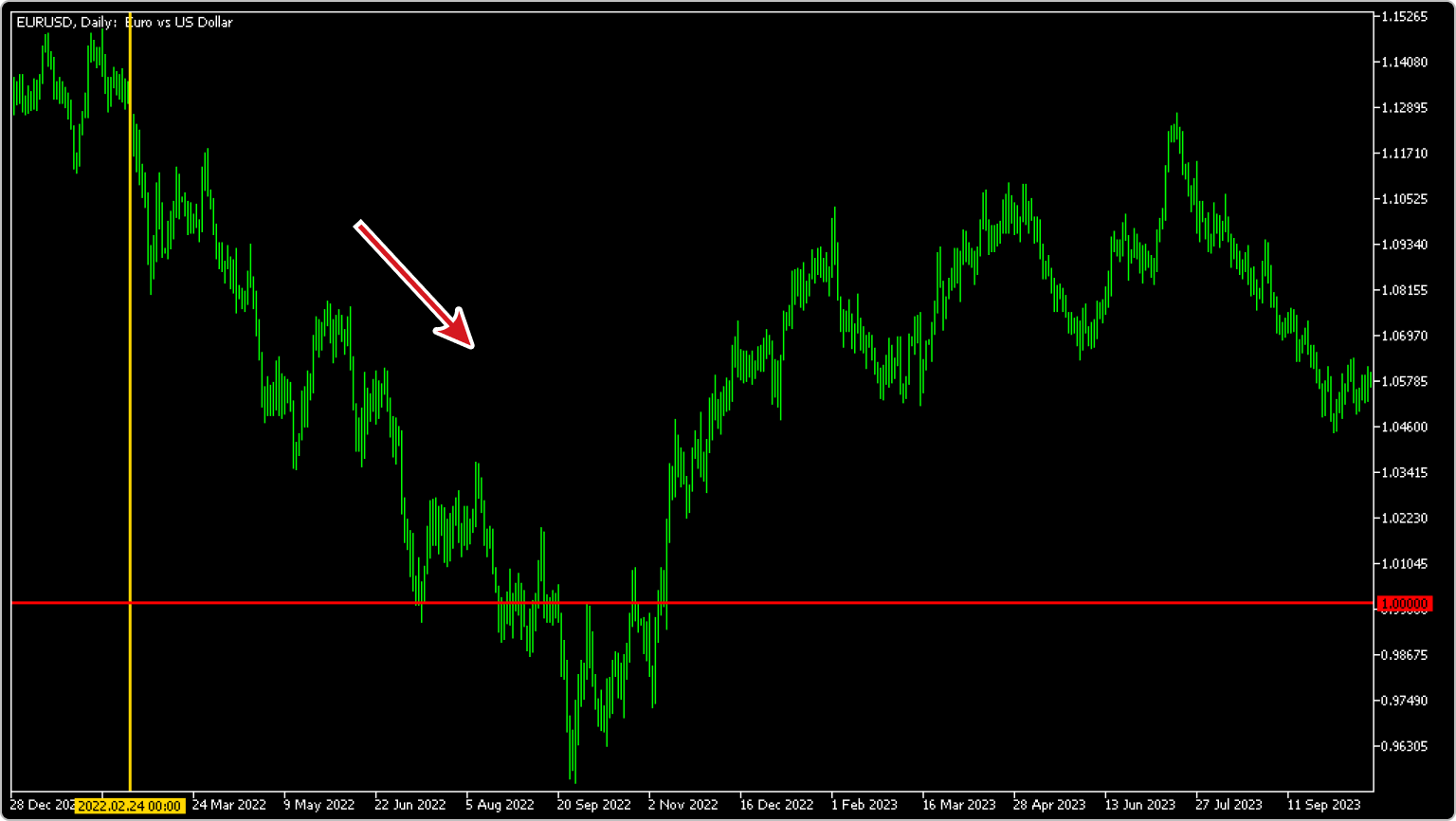The width and height of the screenshot is (1456, 821).
Task: Click the 28 Apr 2023 date label
Action: (1047, 805)
